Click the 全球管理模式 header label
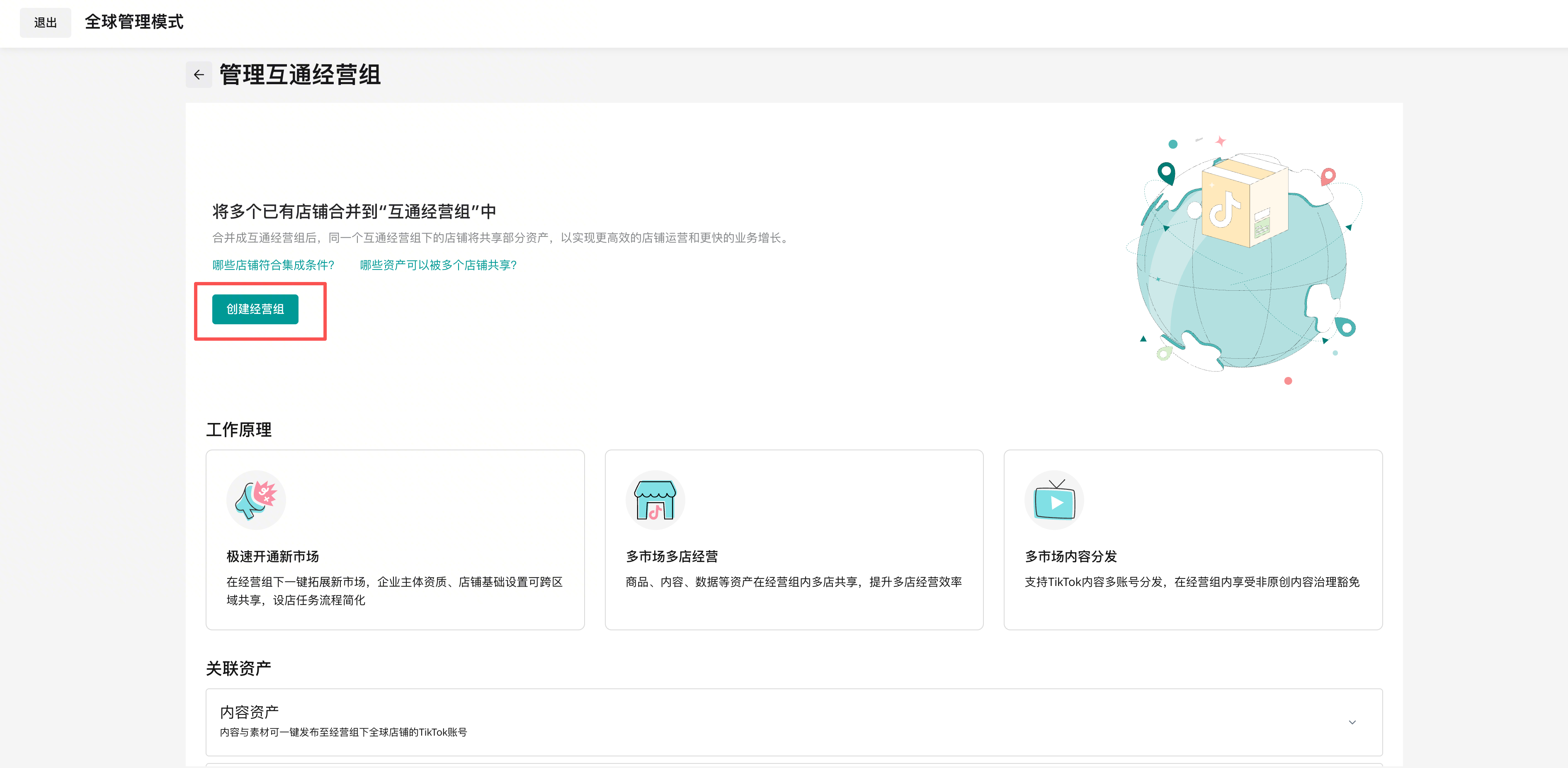This screenshot has width=1568, height=768. 134,22
